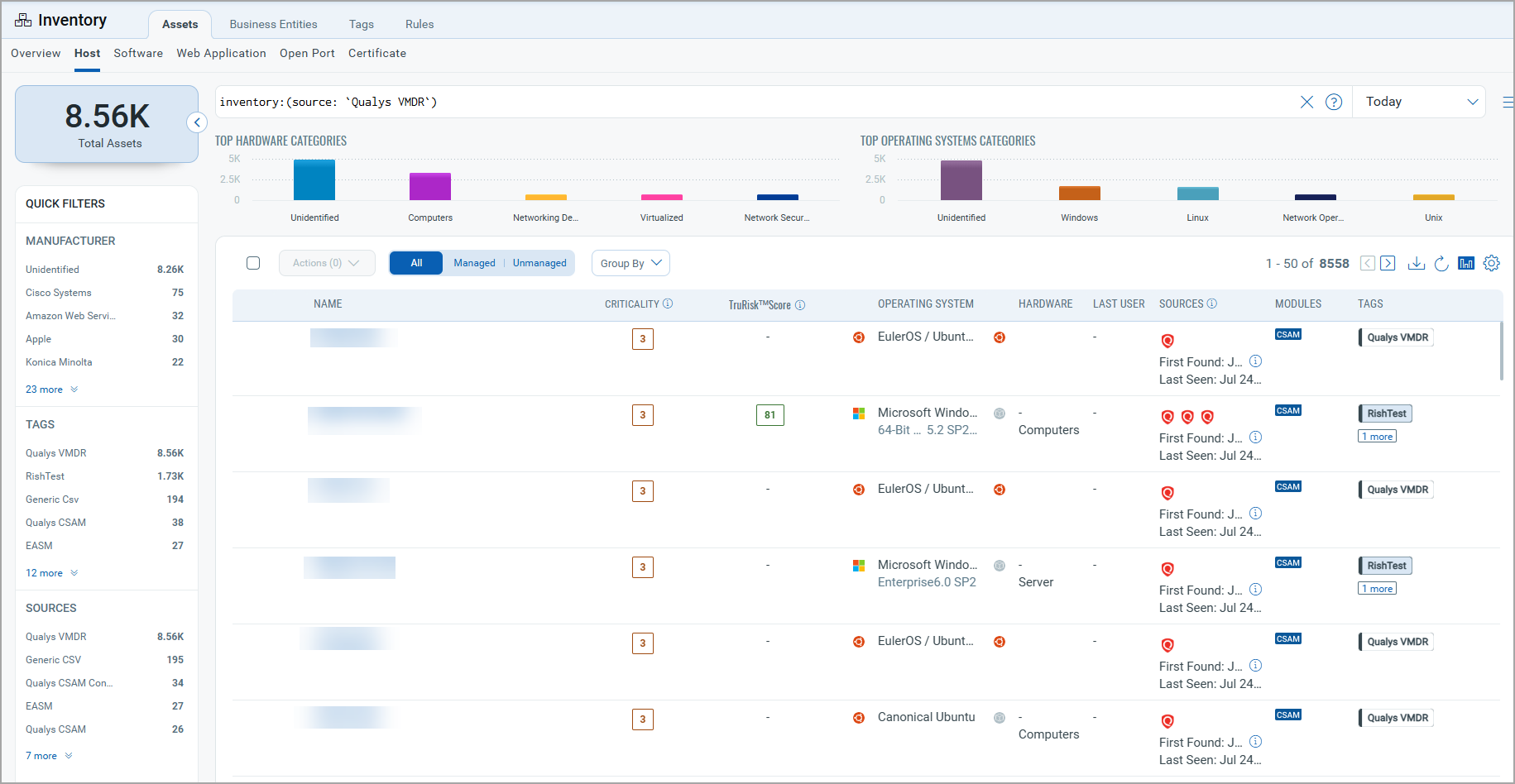Image resolution: width=1515 pixels, height=784 pixels.
Task: Click Criticality column info icon
Action: [668, 304]
